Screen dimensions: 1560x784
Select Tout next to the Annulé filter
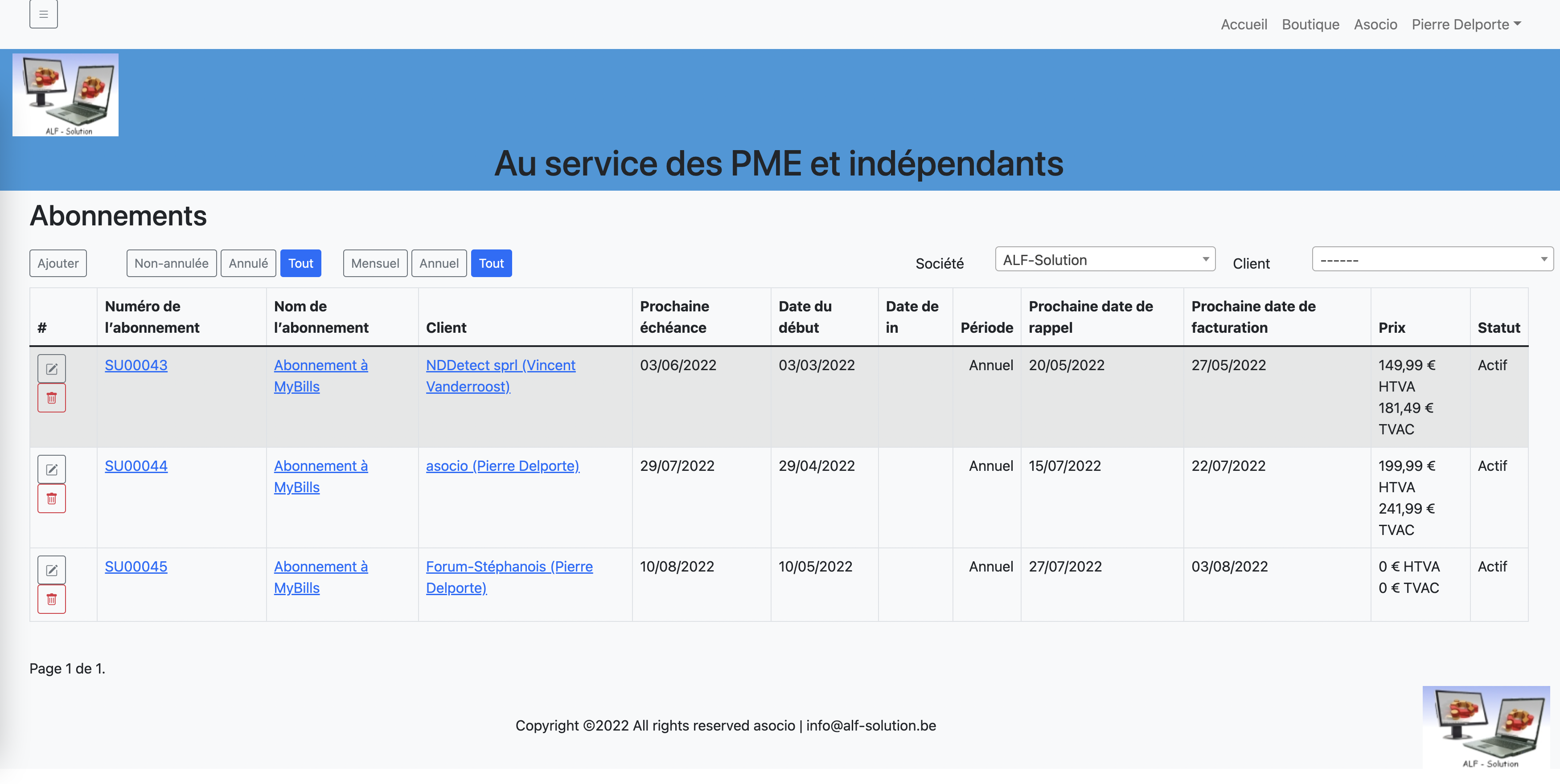click(x=301, y=263)
